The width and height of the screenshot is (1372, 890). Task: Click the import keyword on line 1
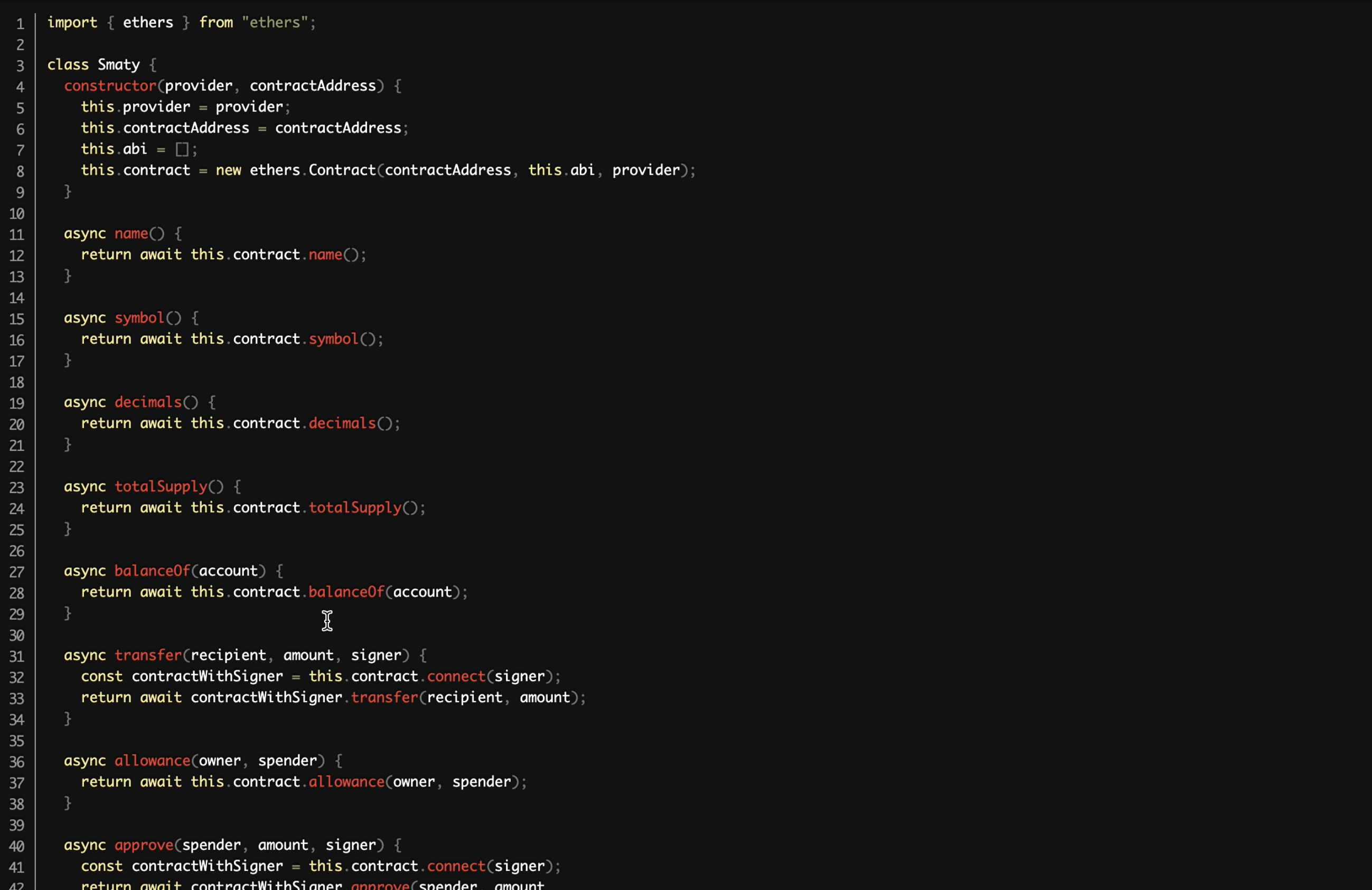pos(72,23)
